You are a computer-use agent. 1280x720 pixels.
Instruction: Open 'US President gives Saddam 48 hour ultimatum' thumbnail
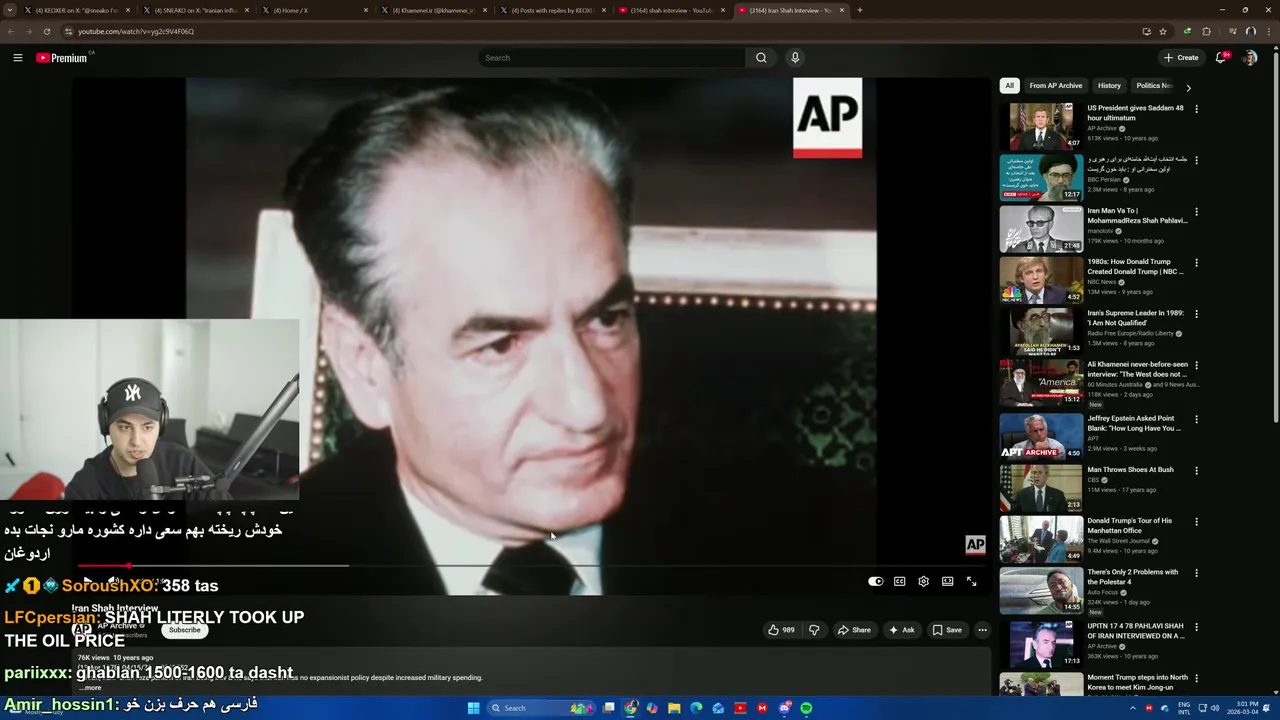1041,126
